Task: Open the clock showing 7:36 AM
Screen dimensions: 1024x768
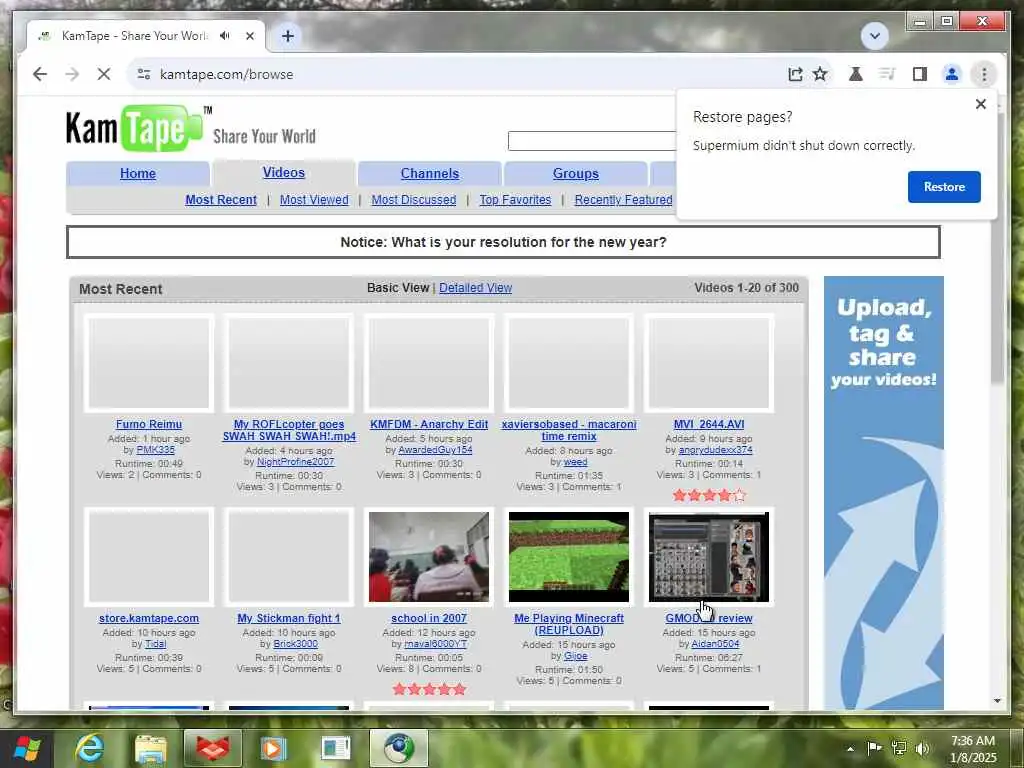Action: [973, 749]
